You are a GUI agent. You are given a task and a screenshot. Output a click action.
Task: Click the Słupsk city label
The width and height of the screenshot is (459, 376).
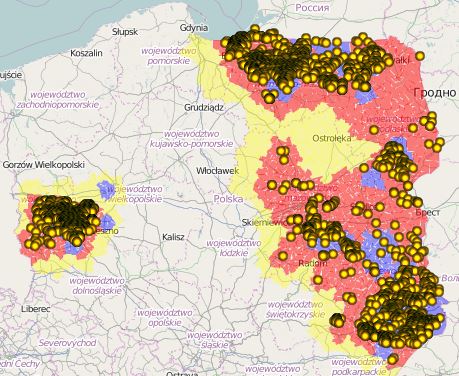click(125, 32)
